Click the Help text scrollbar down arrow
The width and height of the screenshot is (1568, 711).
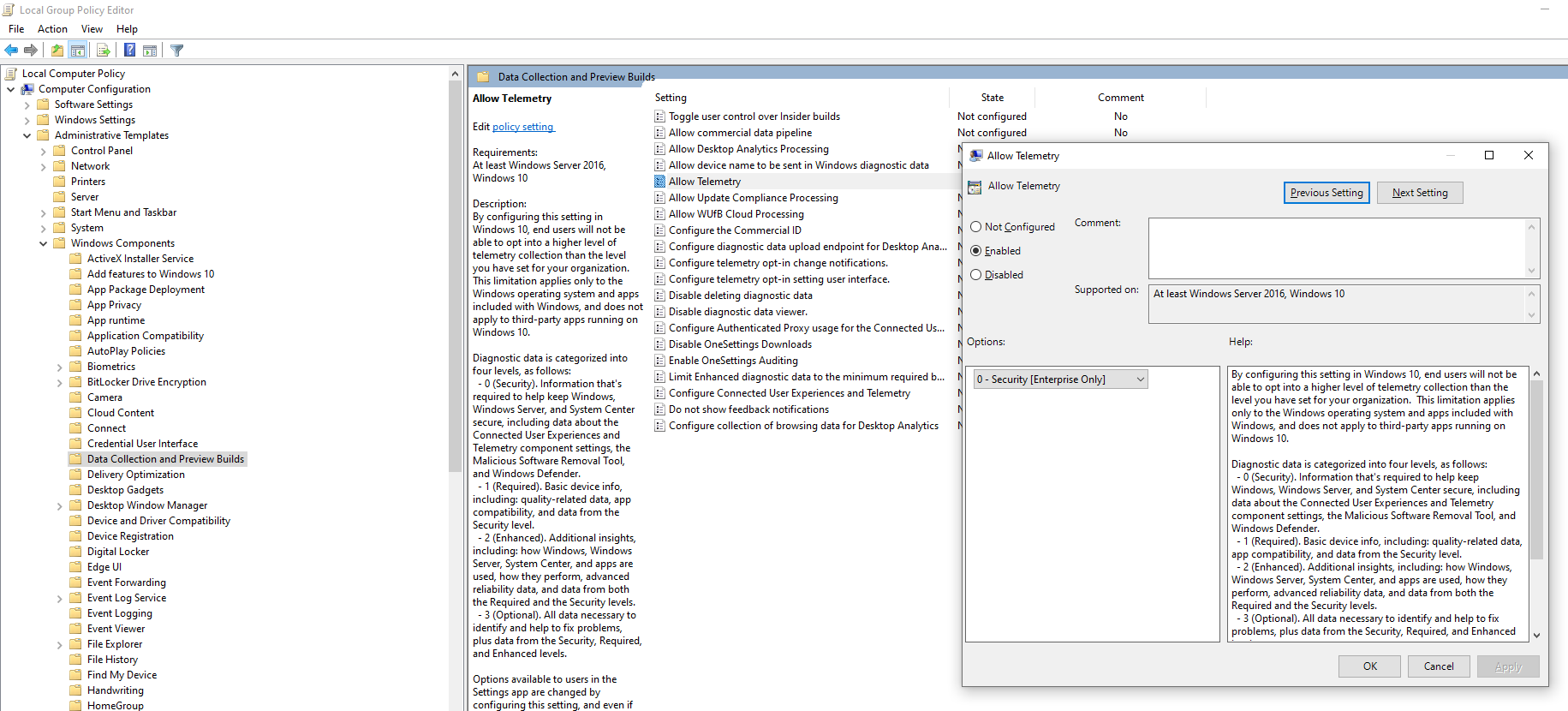1536,635
